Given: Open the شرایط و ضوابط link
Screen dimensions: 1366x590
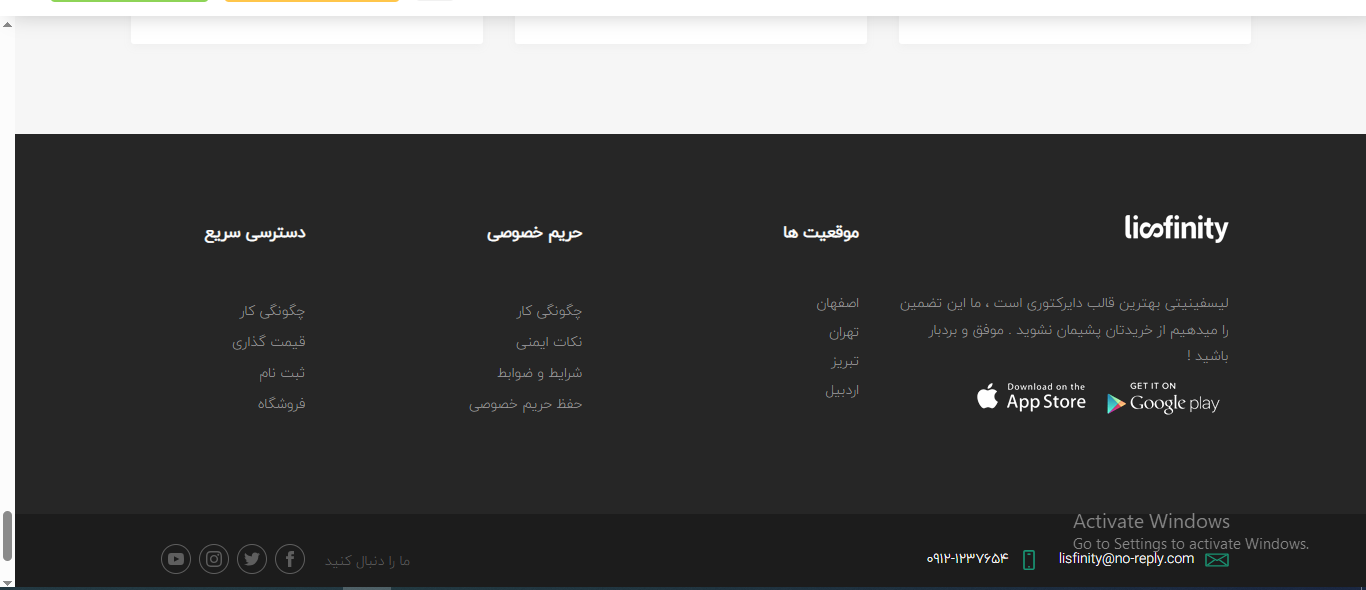Looking at the screenshot, I should point(540,373).
